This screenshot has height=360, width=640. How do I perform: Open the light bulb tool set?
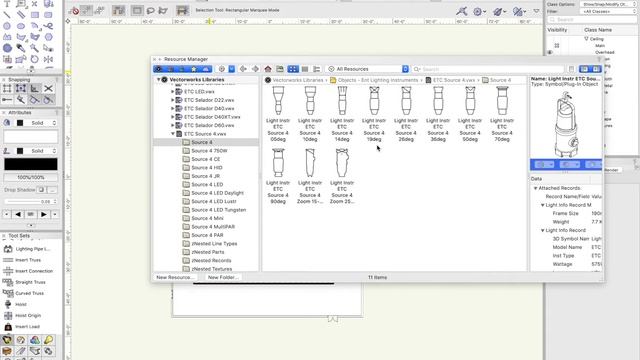coord(49,340)
